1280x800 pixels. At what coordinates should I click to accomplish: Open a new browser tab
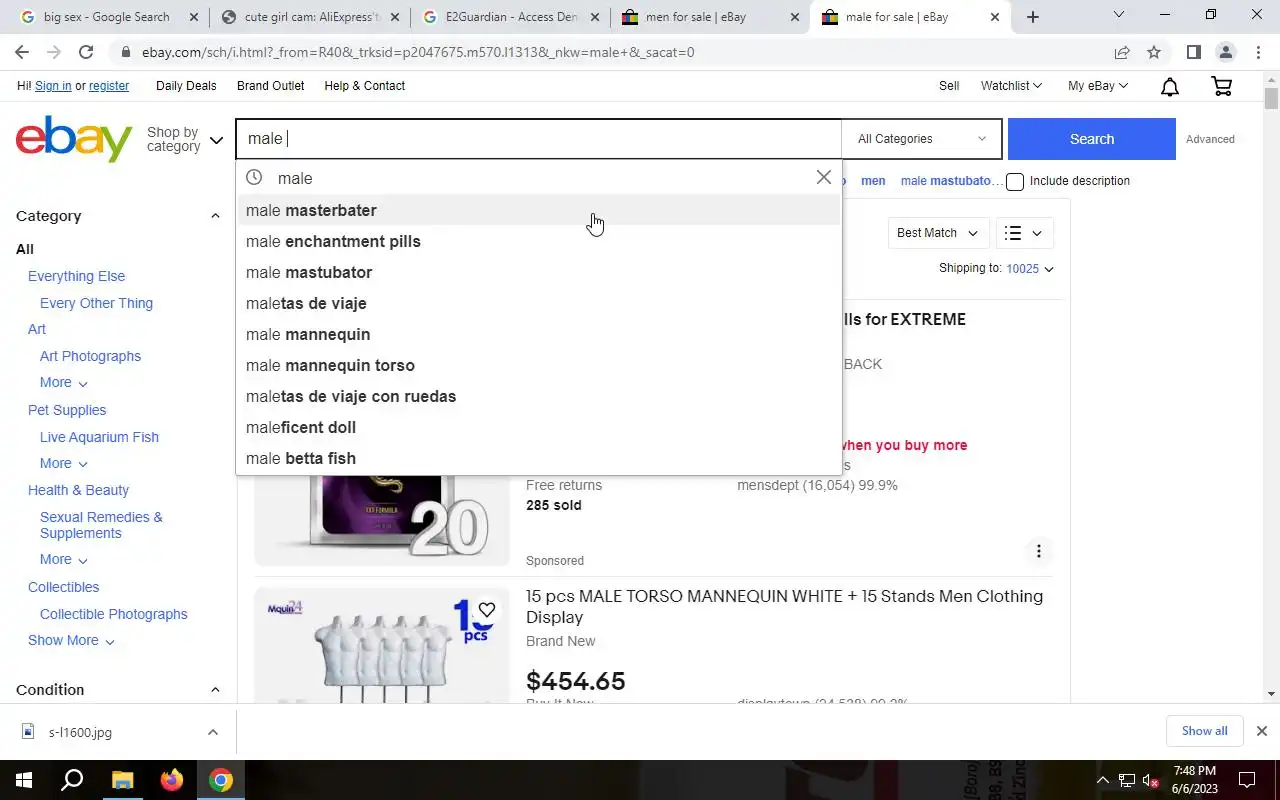[1033, 17]
